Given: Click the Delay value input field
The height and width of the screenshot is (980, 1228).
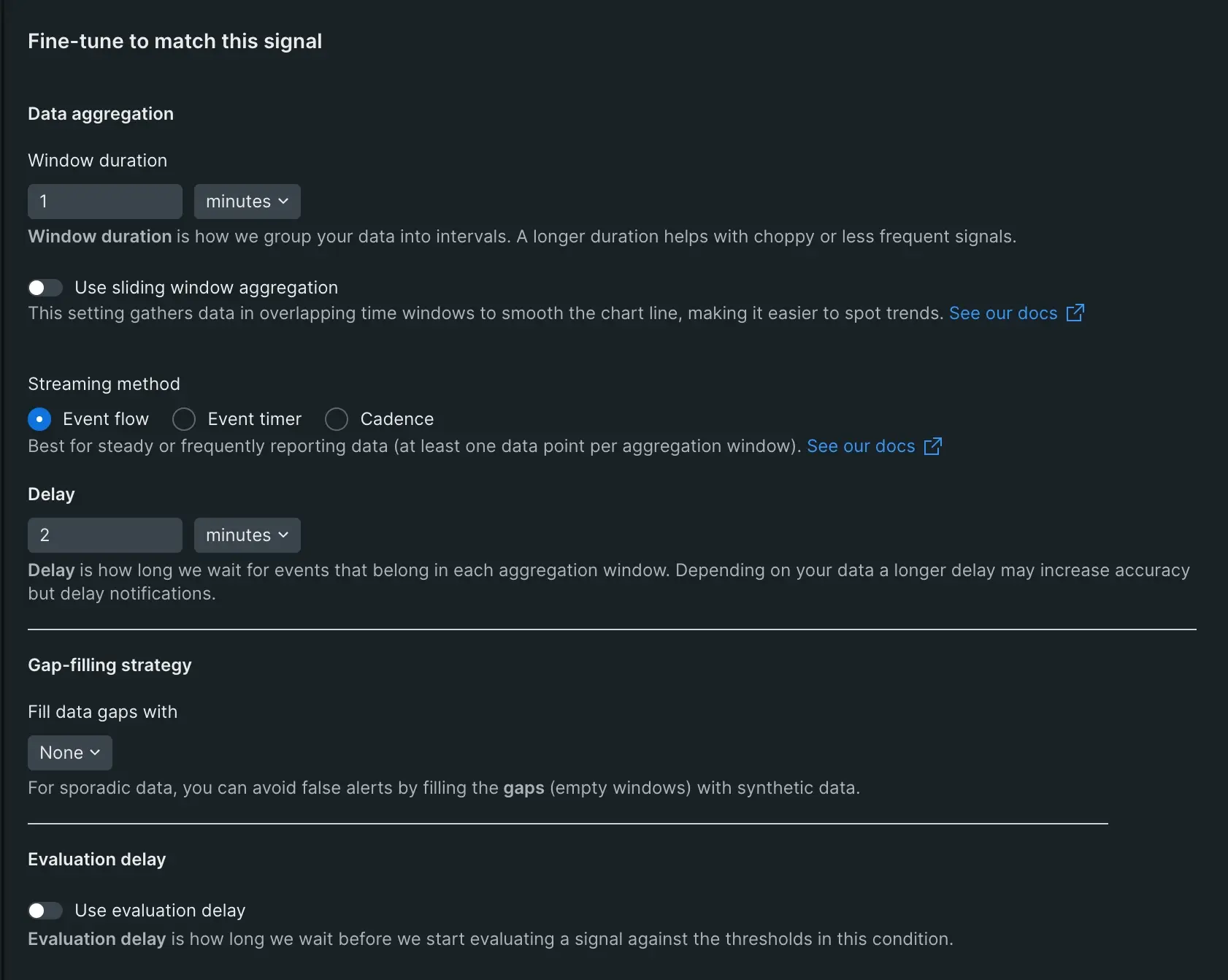Looking at the screenshot, I should point(104,535).
